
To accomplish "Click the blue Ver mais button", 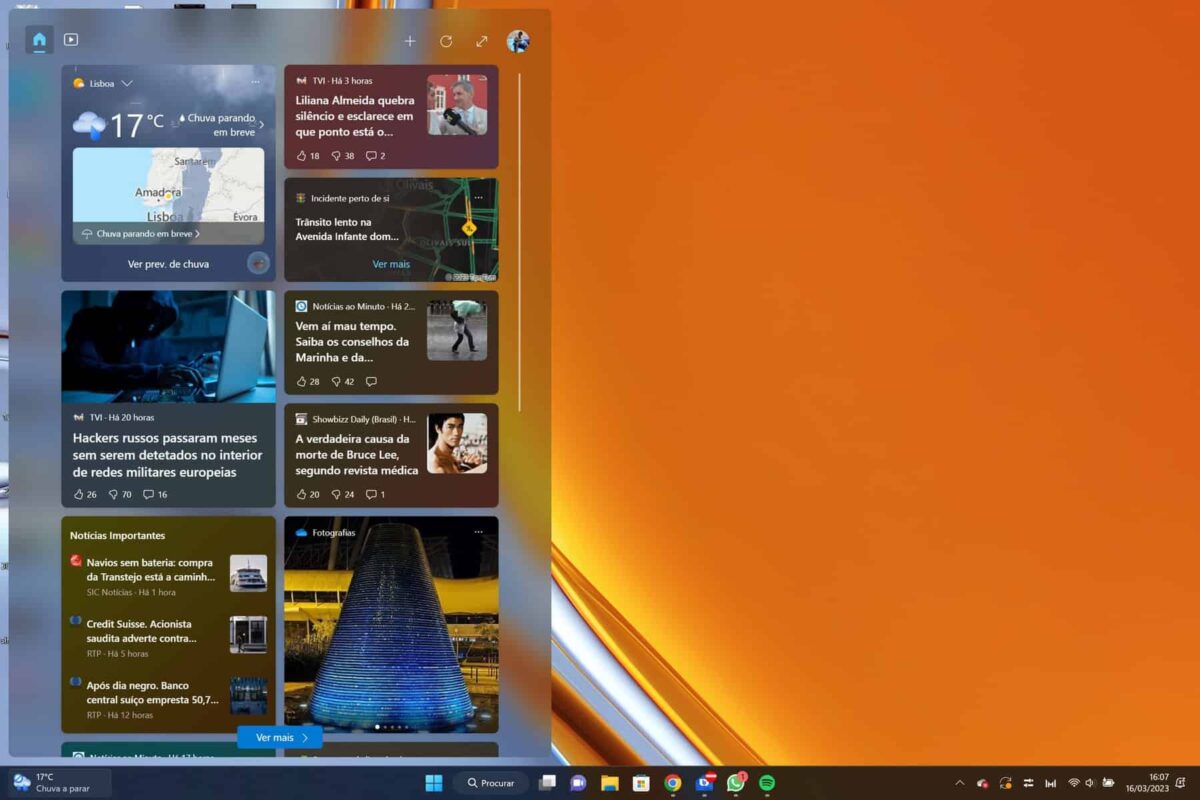I will coord(280,738).
